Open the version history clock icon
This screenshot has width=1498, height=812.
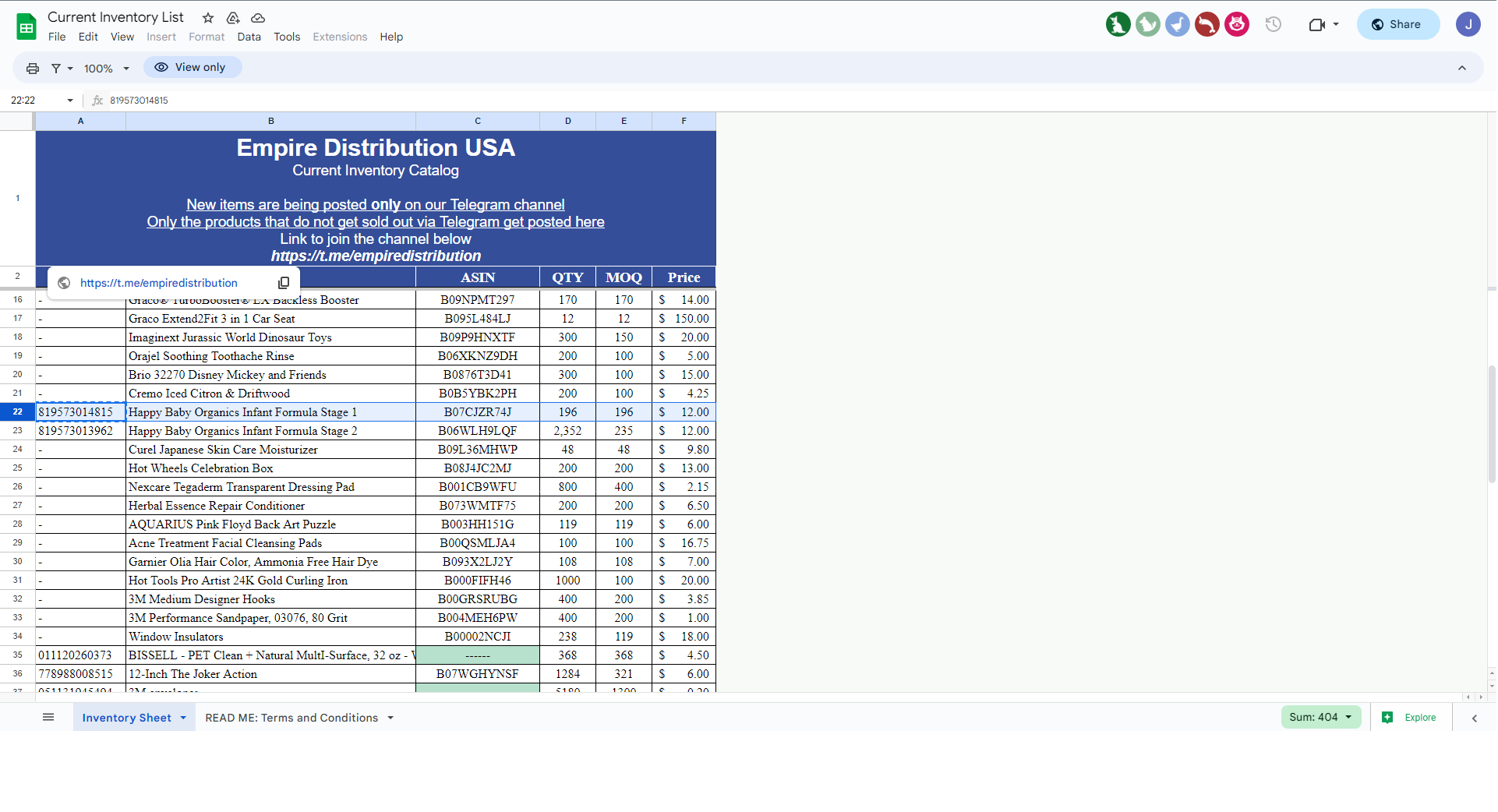tap(1274, 24)
